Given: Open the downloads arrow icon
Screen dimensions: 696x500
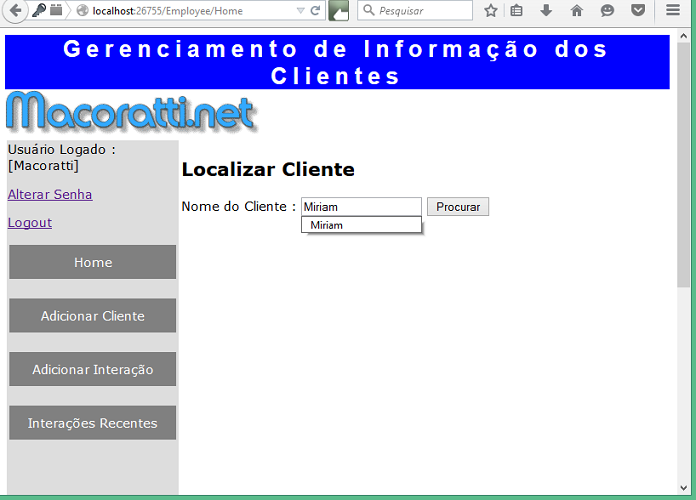Looking at the screenshot, I should tap(546, 10).
